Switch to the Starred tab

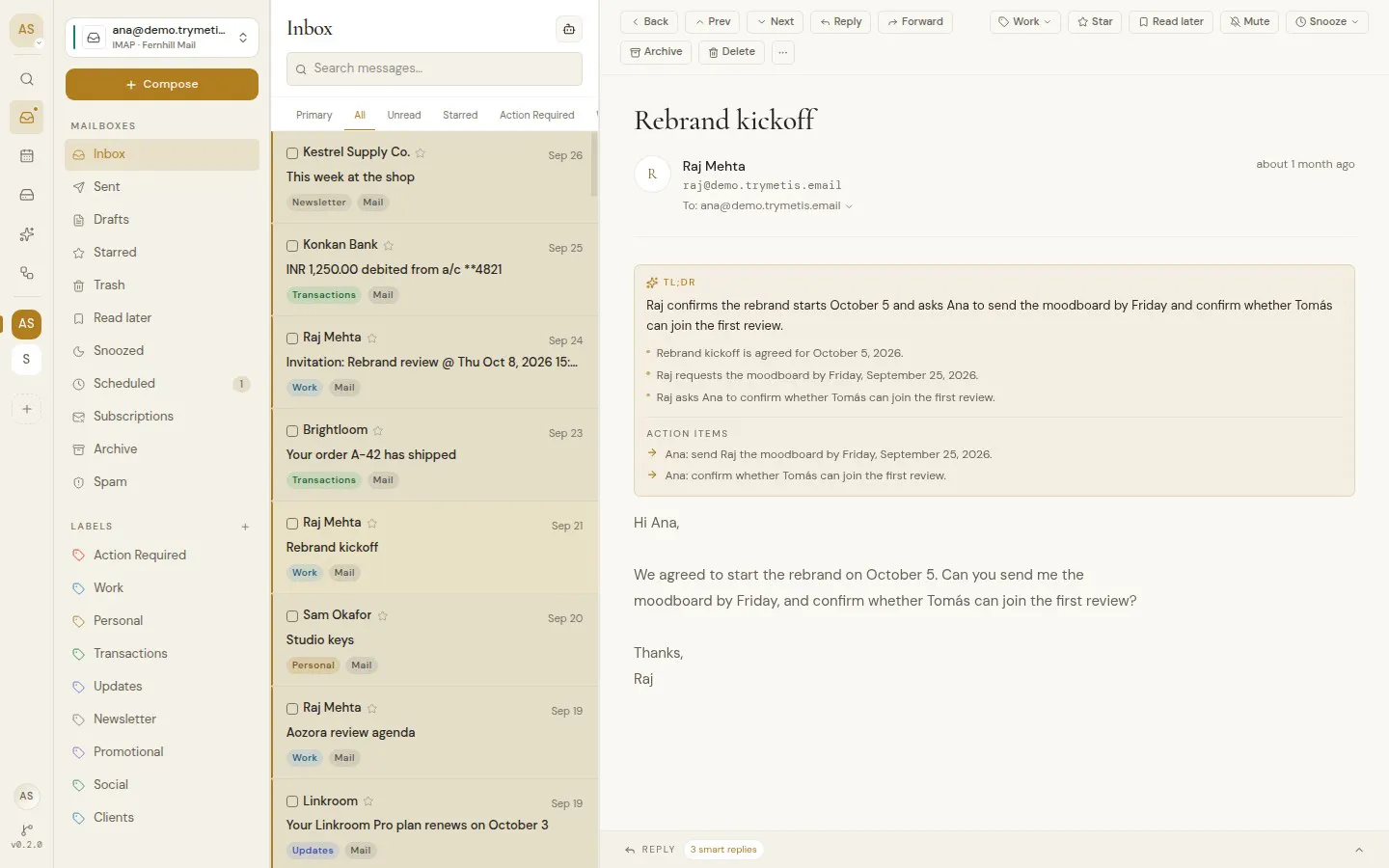click(460, 115)
